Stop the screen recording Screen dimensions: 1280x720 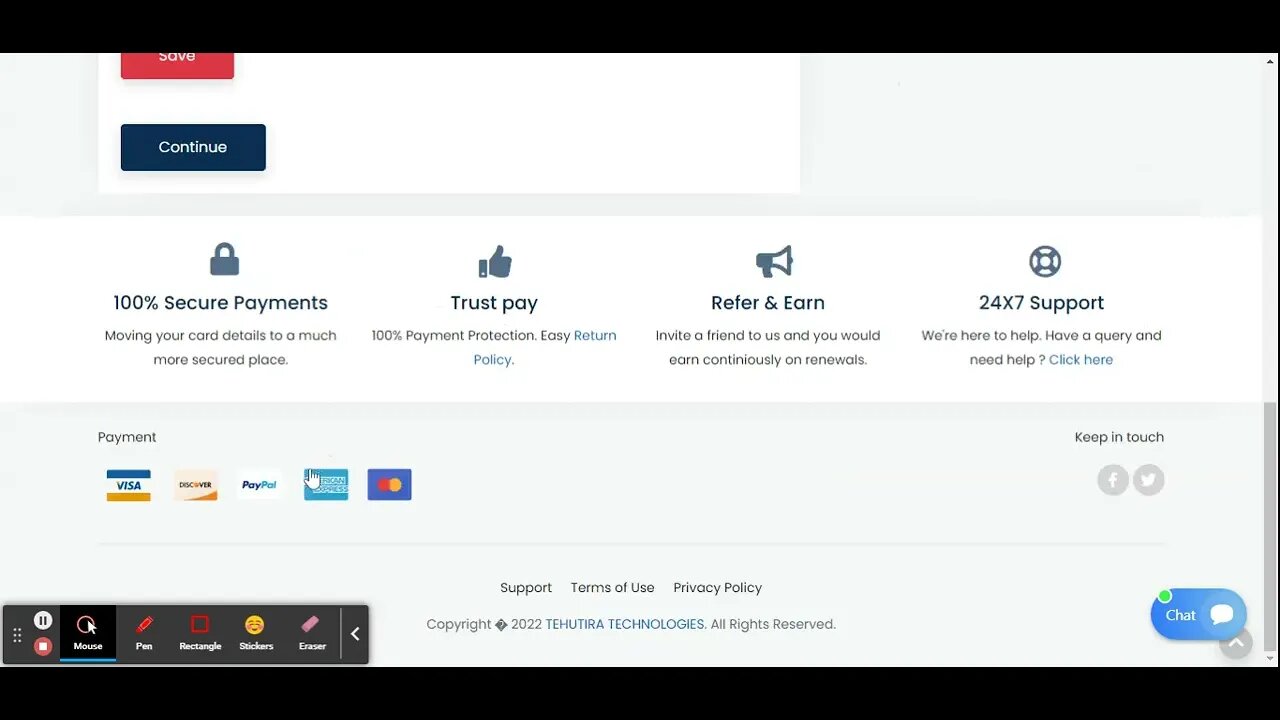43,646
